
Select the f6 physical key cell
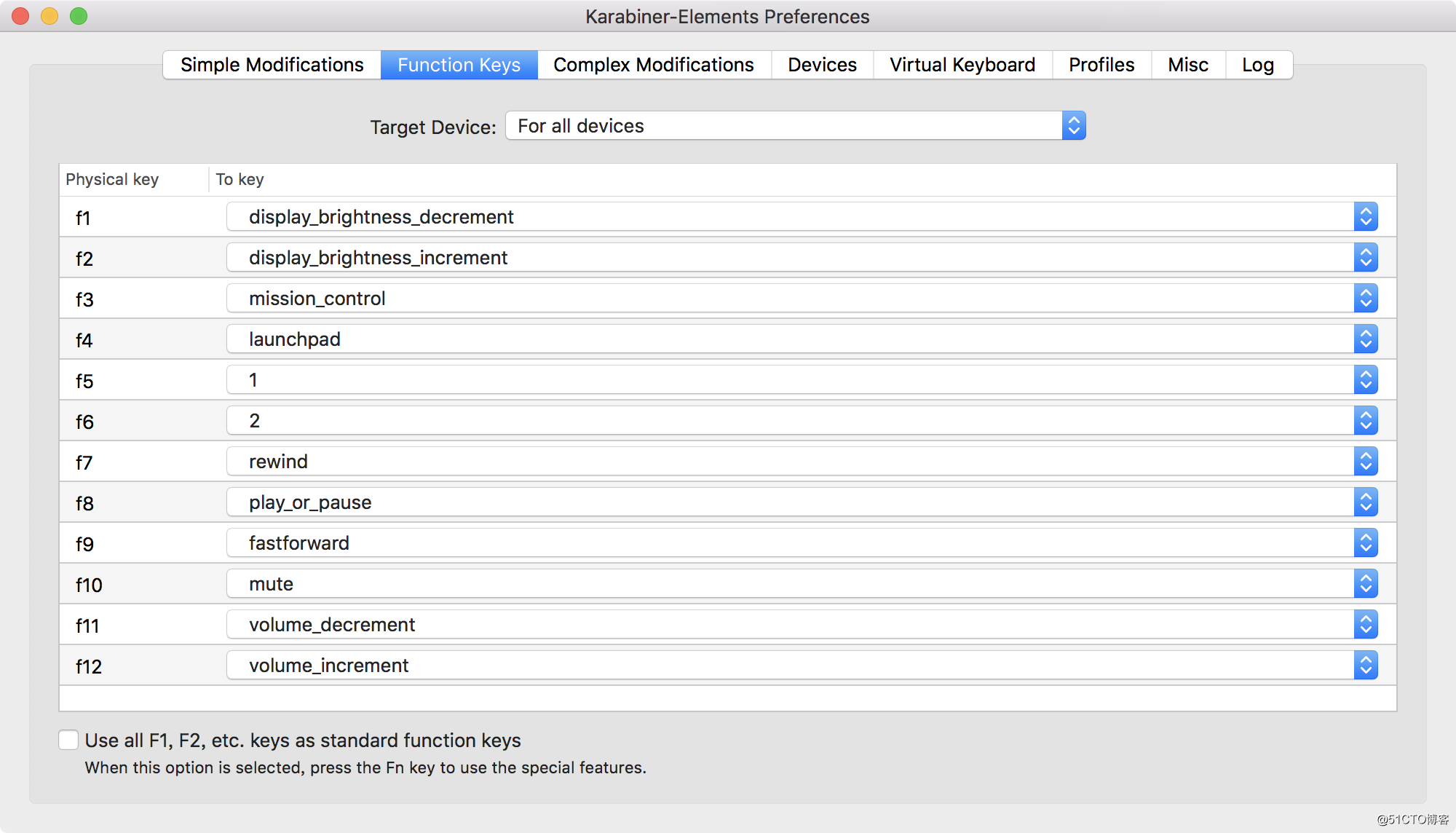tap(135, 421)
